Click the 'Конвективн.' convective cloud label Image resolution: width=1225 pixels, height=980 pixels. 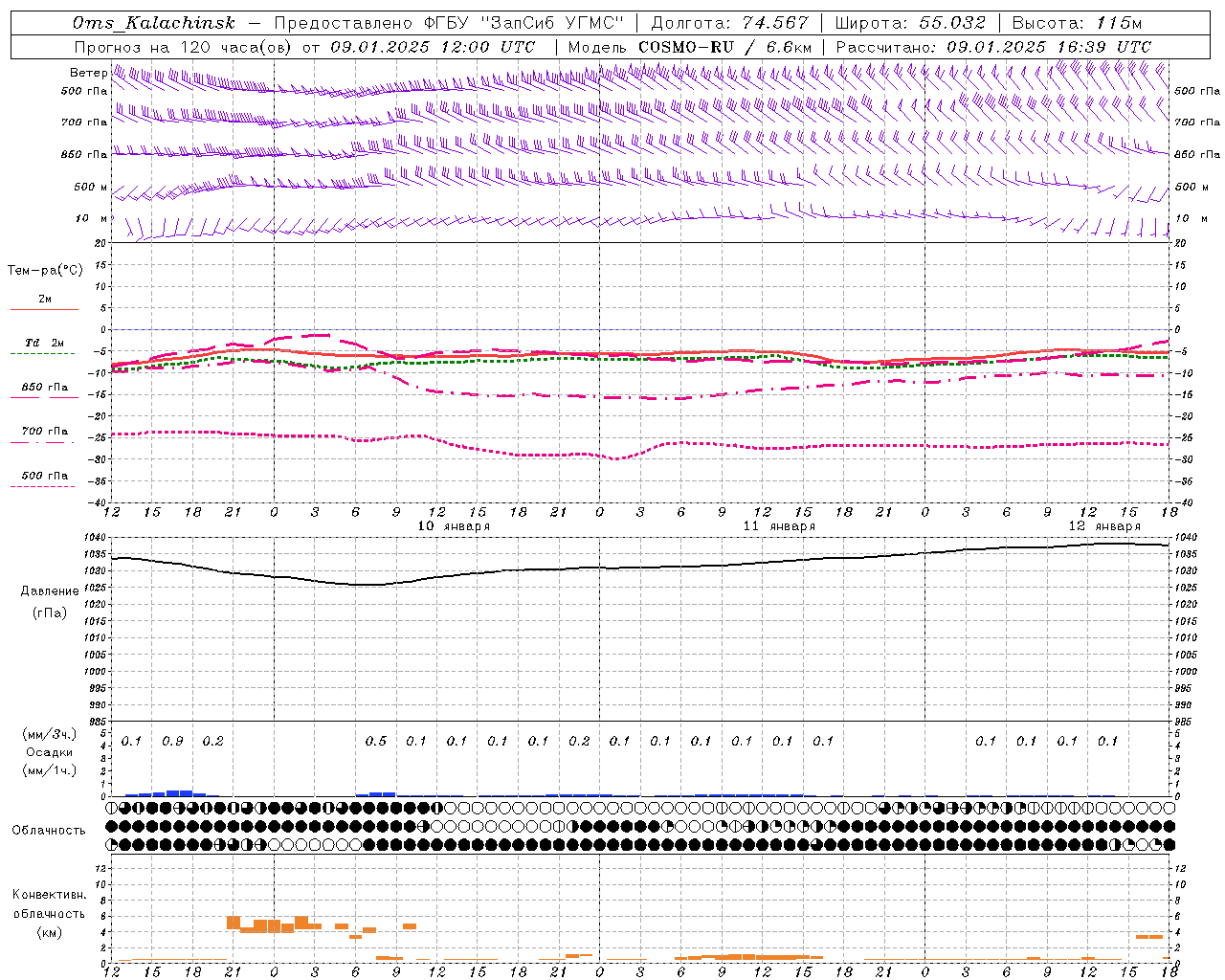click(50, 895)
